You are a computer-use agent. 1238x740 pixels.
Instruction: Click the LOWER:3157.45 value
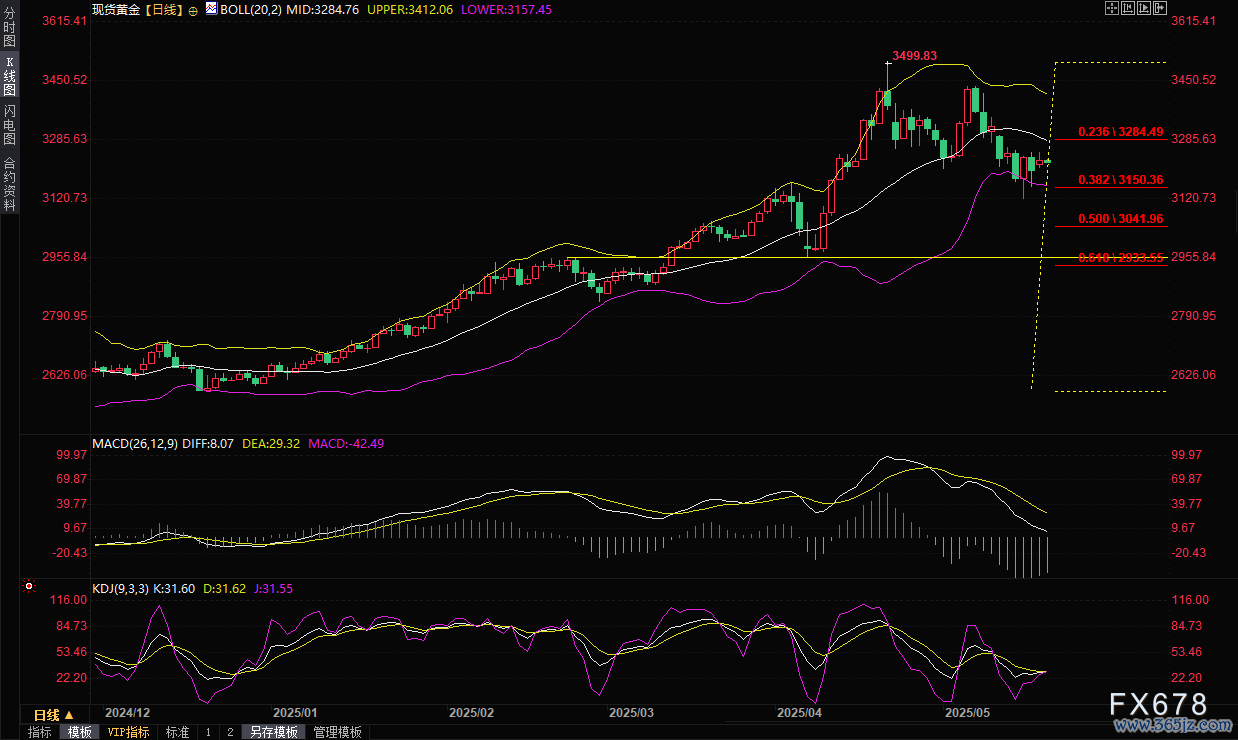pos(507,9)
